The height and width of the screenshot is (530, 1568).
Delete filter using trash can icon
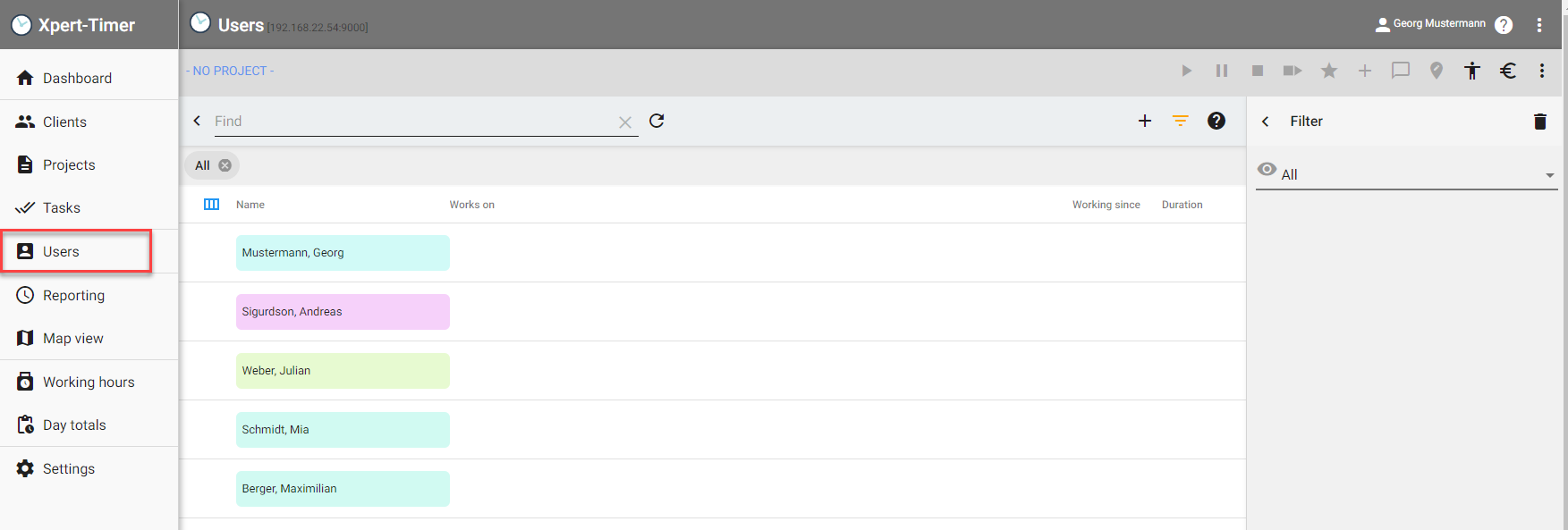[x=1539, y=122]
